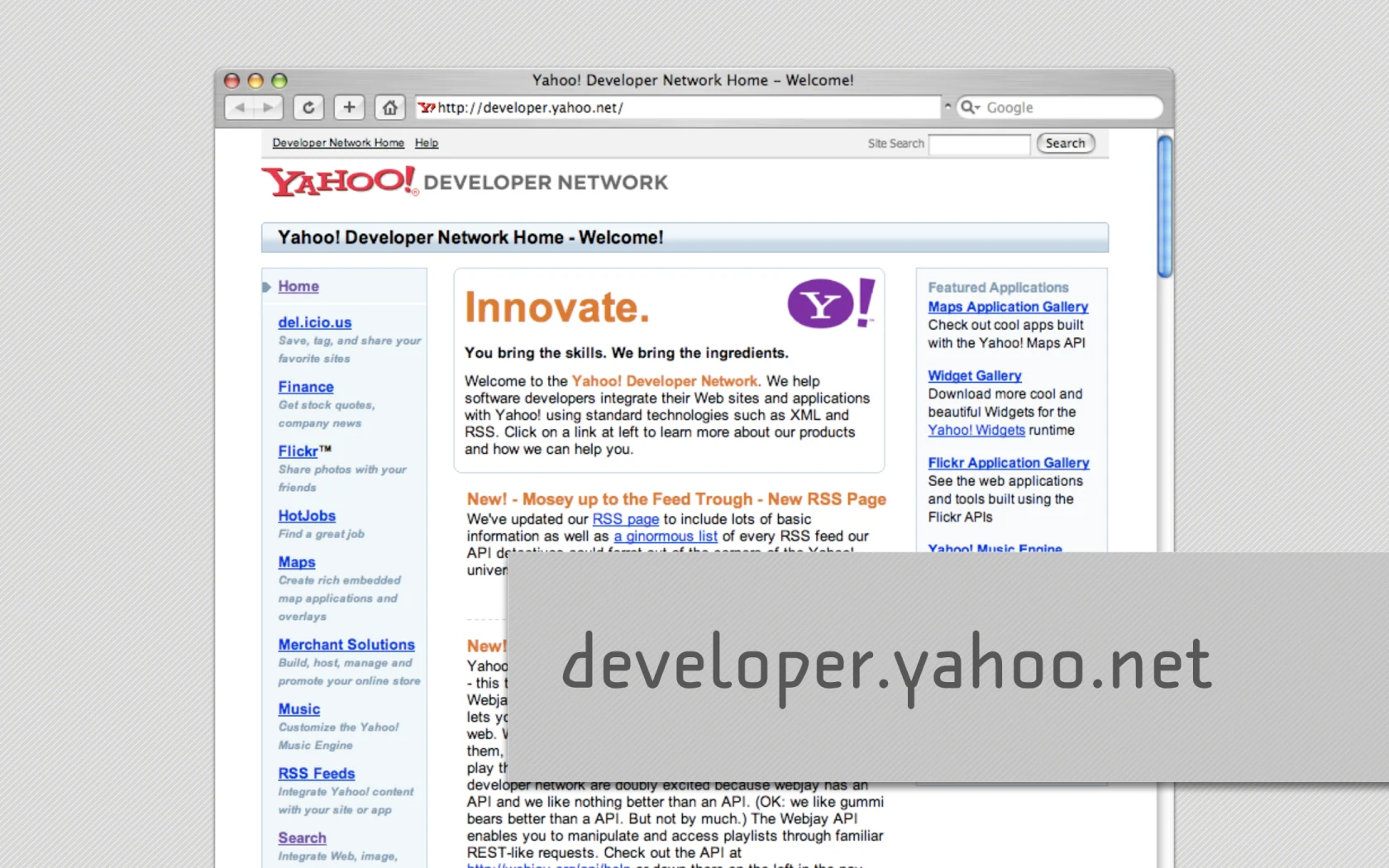The width and height of the screenshot is (1389, 868).
Task: Click the 'Innovate.' headline
Action: click(557, 308)
